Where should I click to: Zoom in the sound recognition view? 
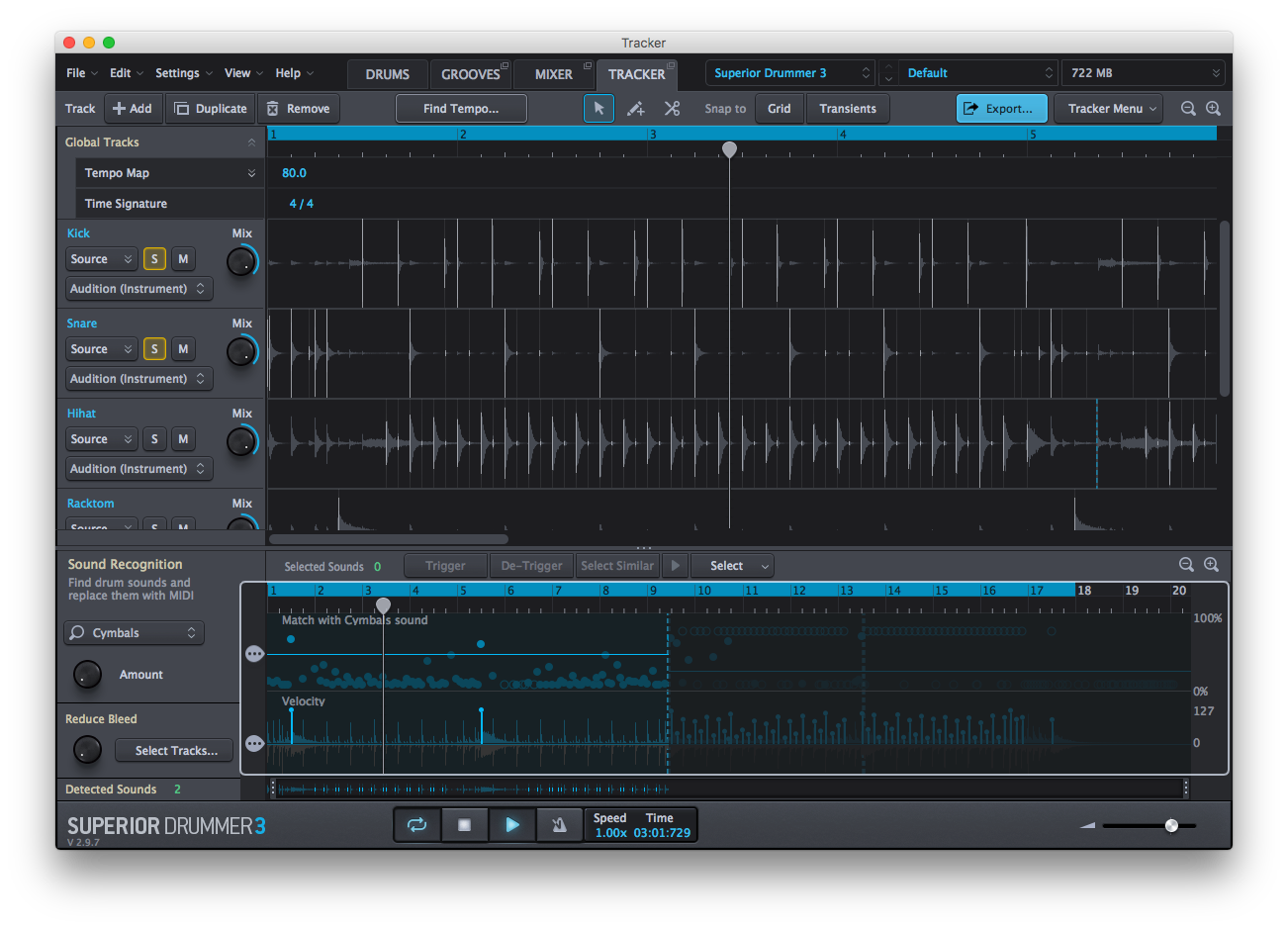point(1211,565)
